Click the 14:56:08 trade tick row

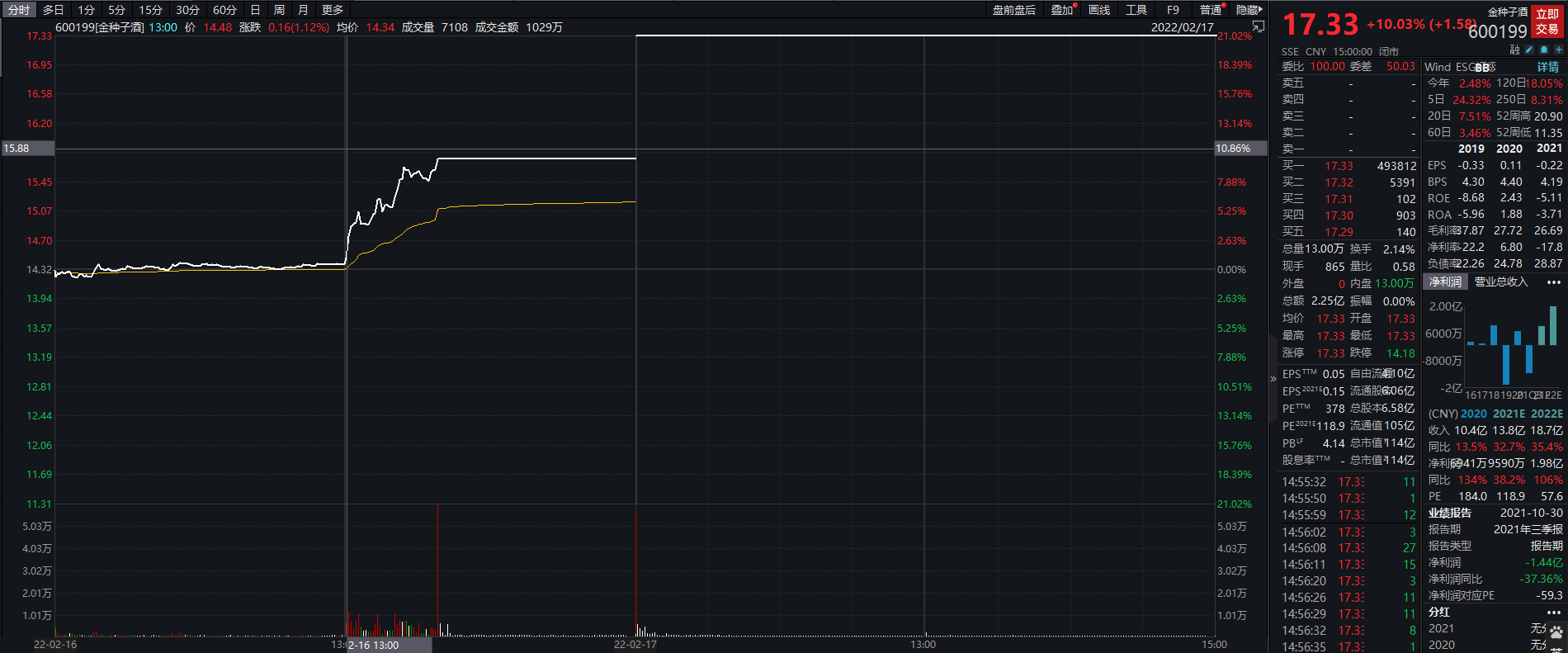pos(1348,548)
